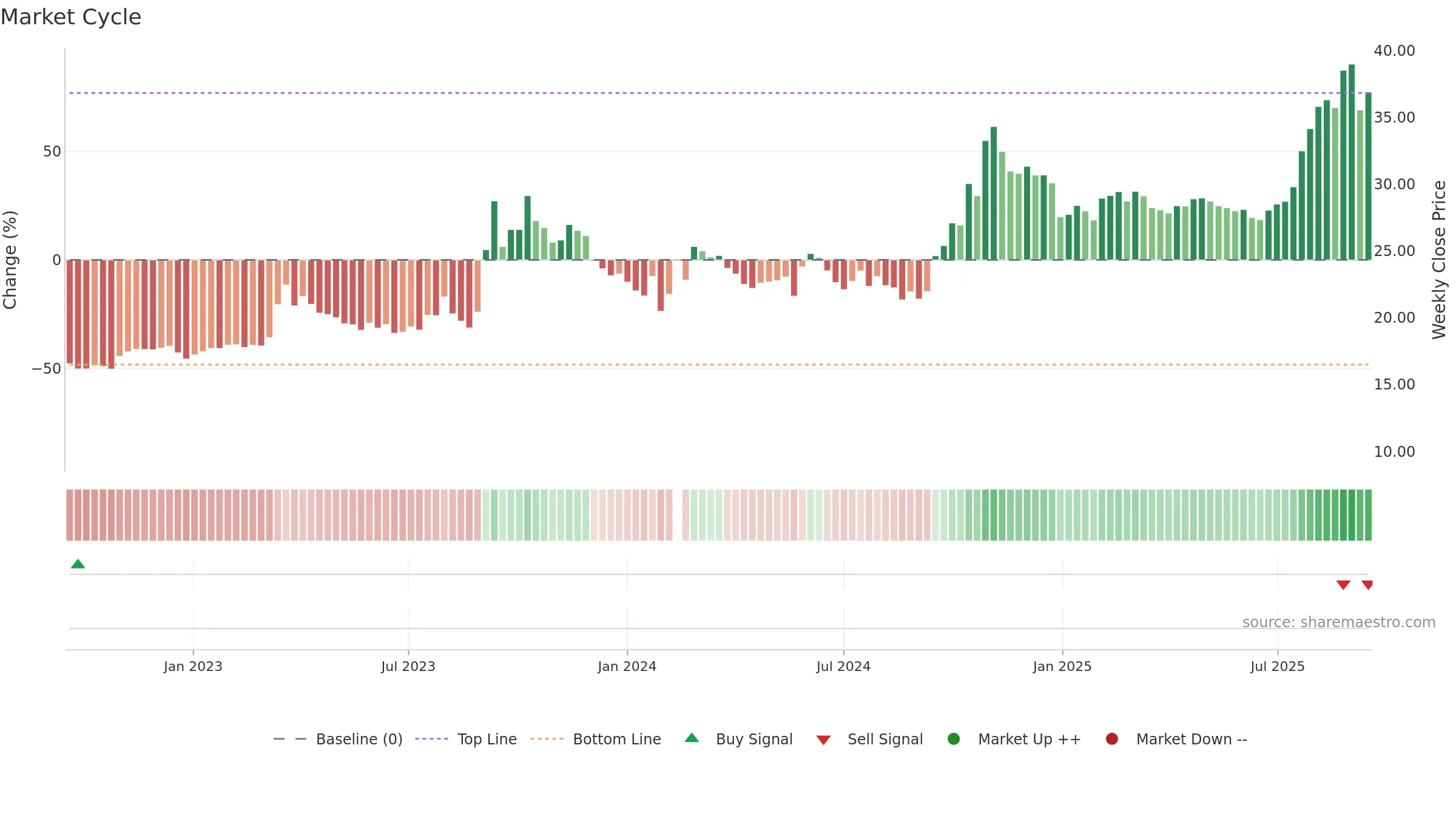Click the 40.00 price axis label
This screenshot has height=819, width=1456.
click(1394, 51)
